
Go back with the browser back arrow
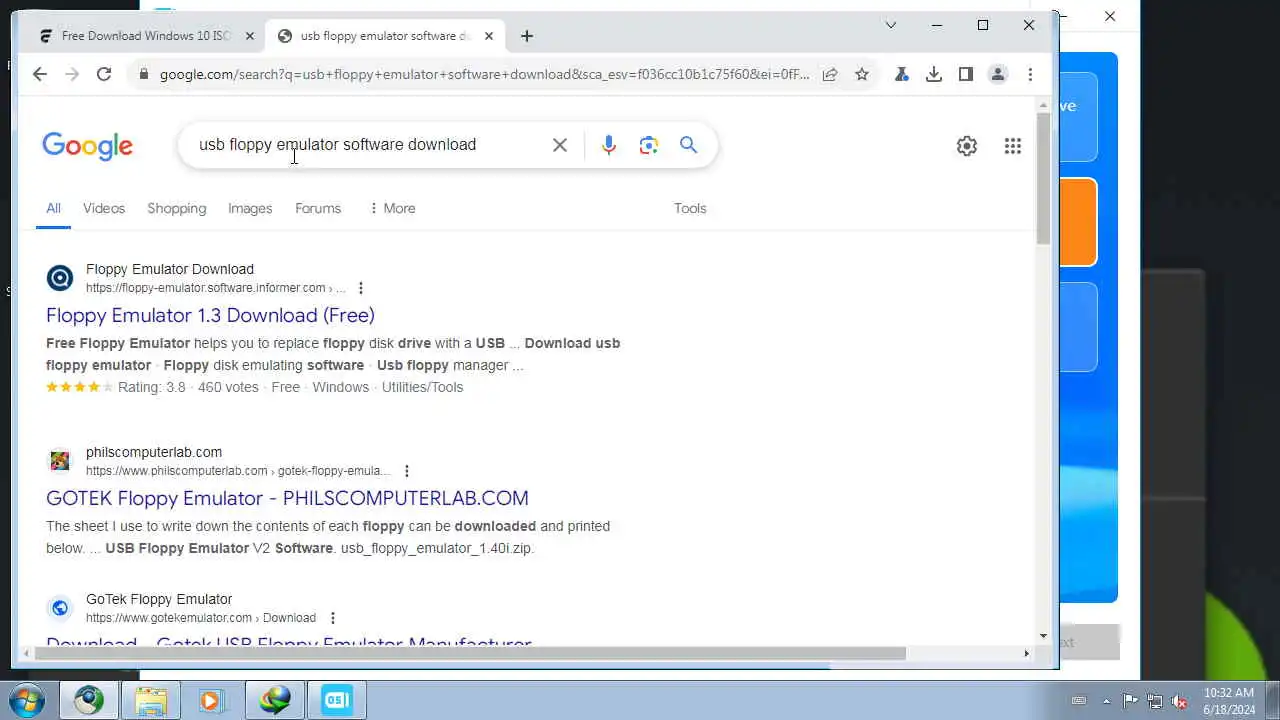(39, 74)
